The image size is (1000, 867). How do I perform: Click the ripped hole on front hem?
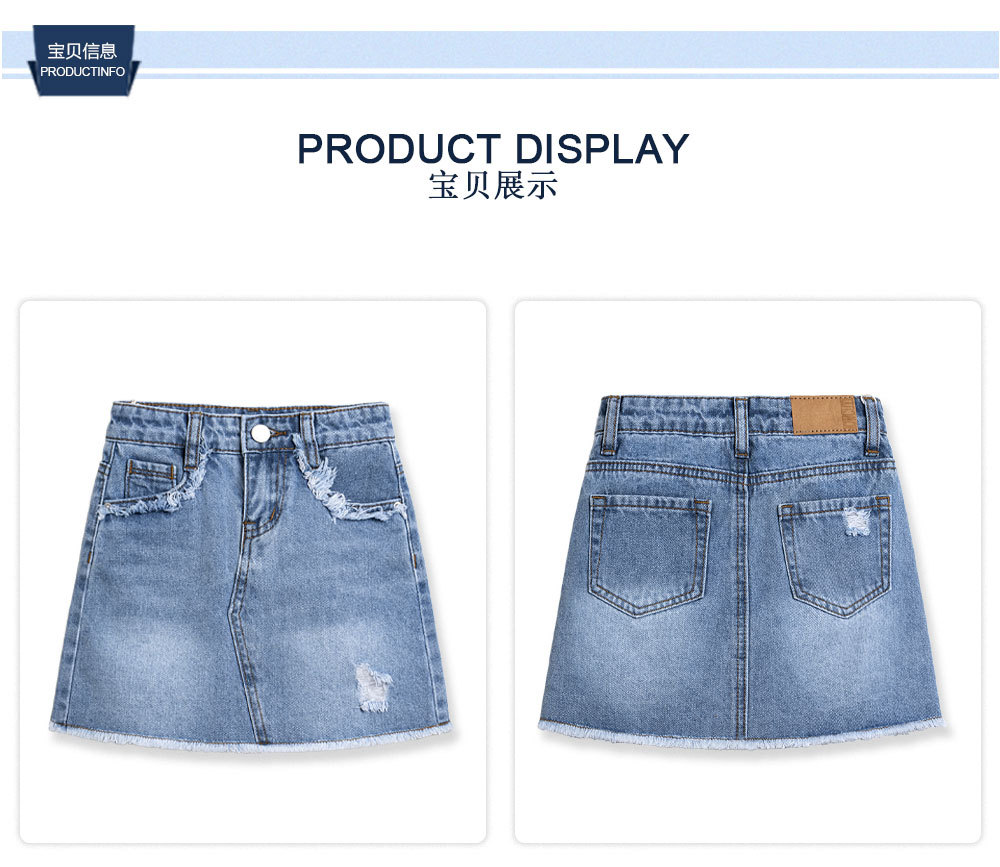click(373, 687)
